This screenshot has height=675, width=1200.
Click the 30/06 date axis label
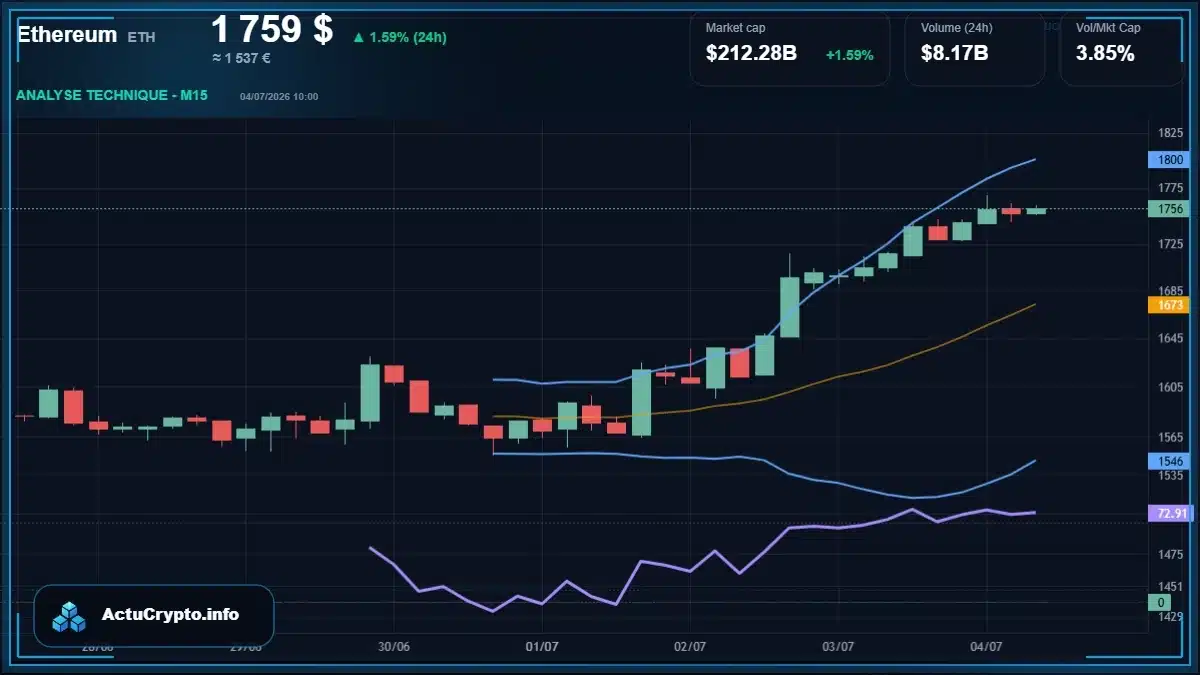tap(394, 646)
